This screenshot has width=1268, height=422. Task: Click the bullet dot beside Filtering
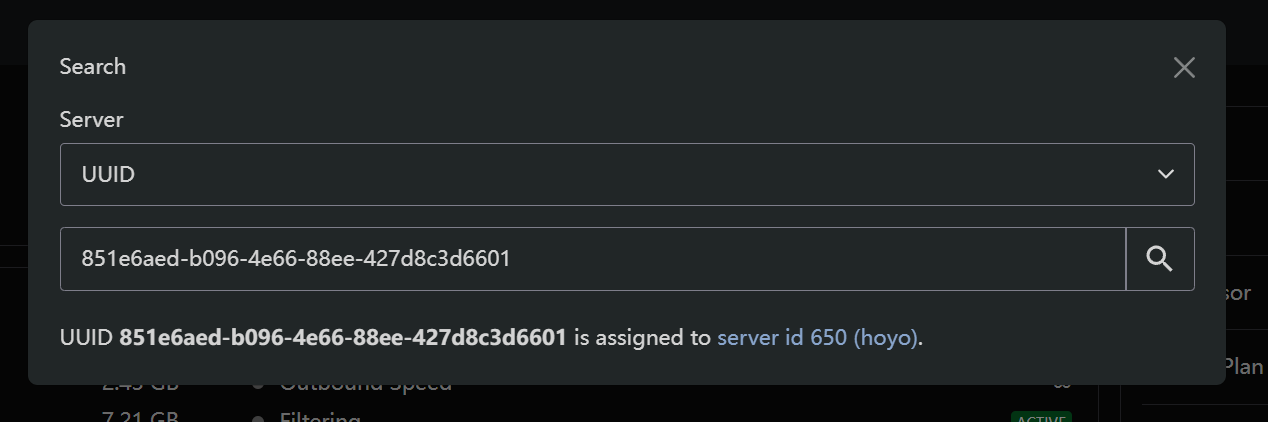pyautogui.click(x=258, y=418)
